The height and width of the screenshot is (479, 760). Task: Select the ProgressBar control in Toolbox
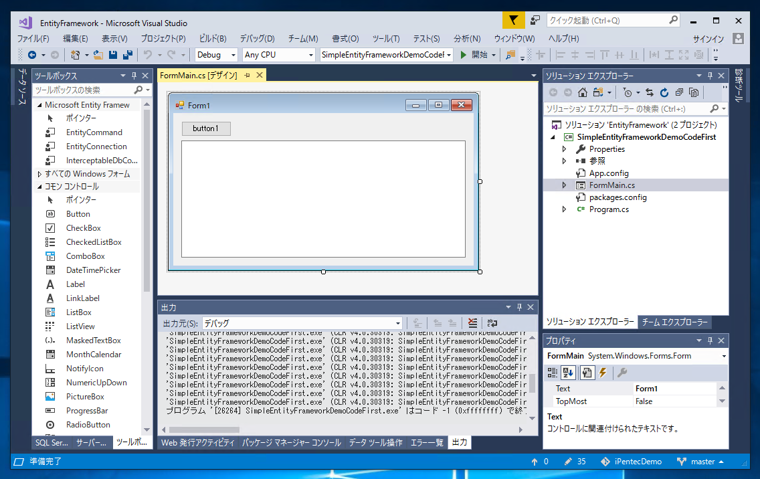pyautogui.click(x=87, y=411)
